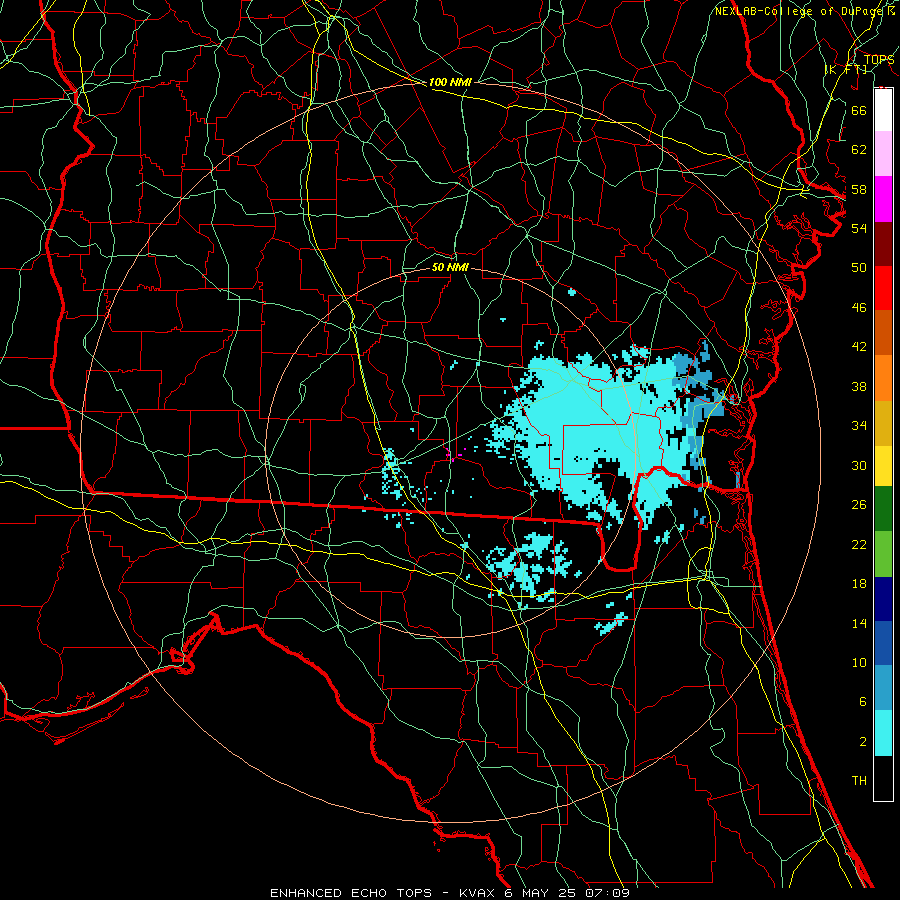Click the "54" scale value
The width and height of the screenshot is (900, 900).
[x=859, y=228]
